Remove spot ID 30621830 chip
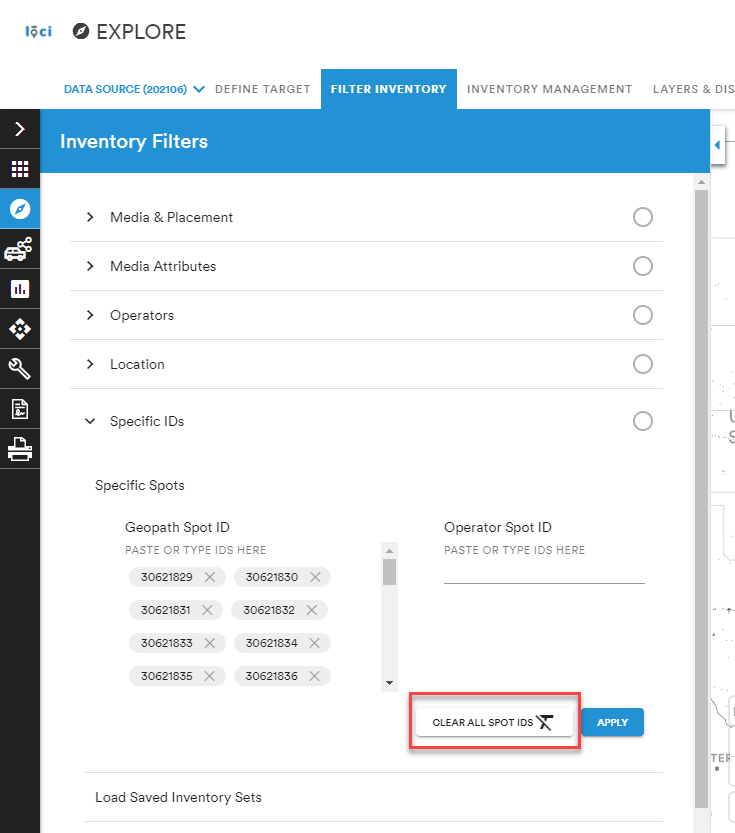This screenshot has width=735, height=833. (x=315, y=577)
